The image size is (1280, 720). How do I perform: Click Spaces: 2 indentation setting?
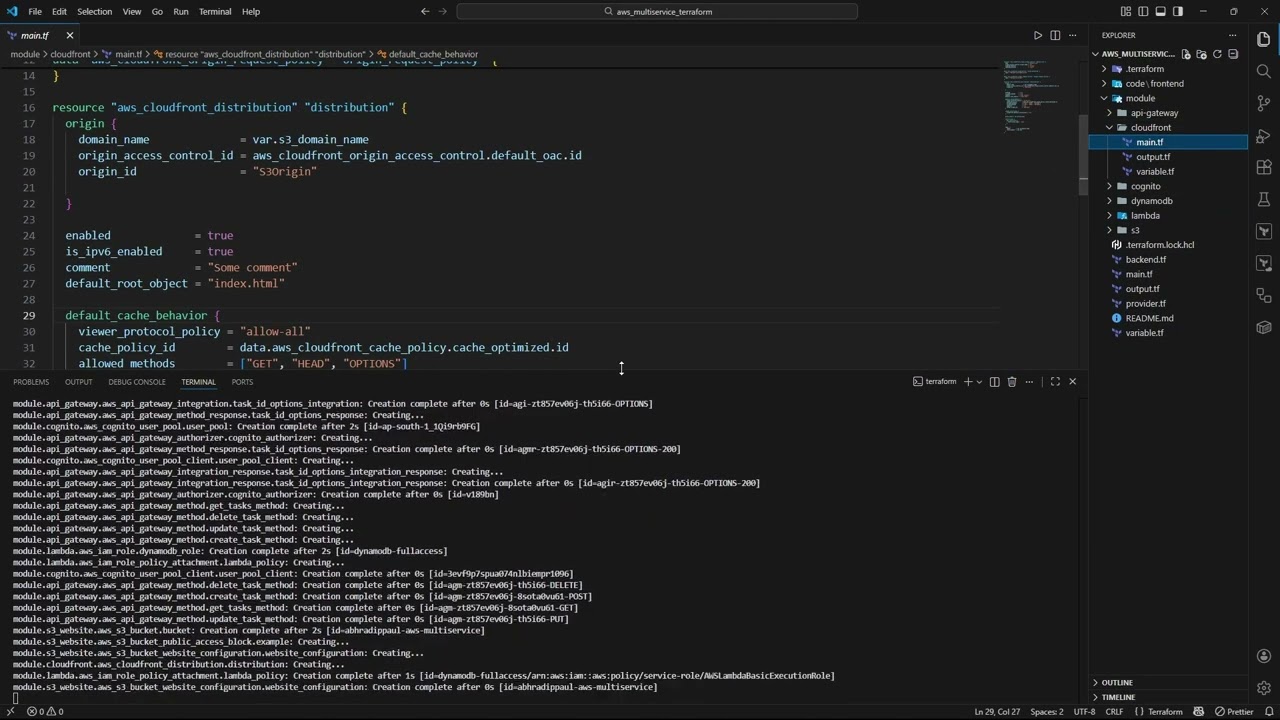click(1047, 711)
